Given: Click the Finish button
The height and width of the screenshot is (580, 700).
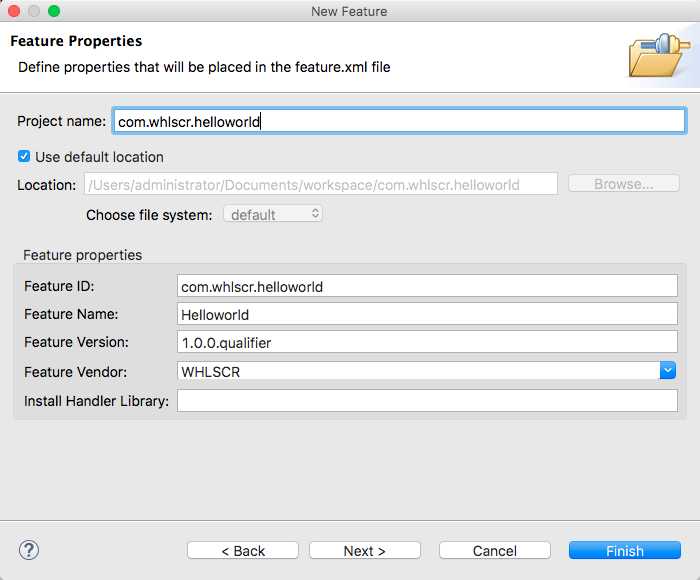Looking at the screenshot, I should coord(625,551).
